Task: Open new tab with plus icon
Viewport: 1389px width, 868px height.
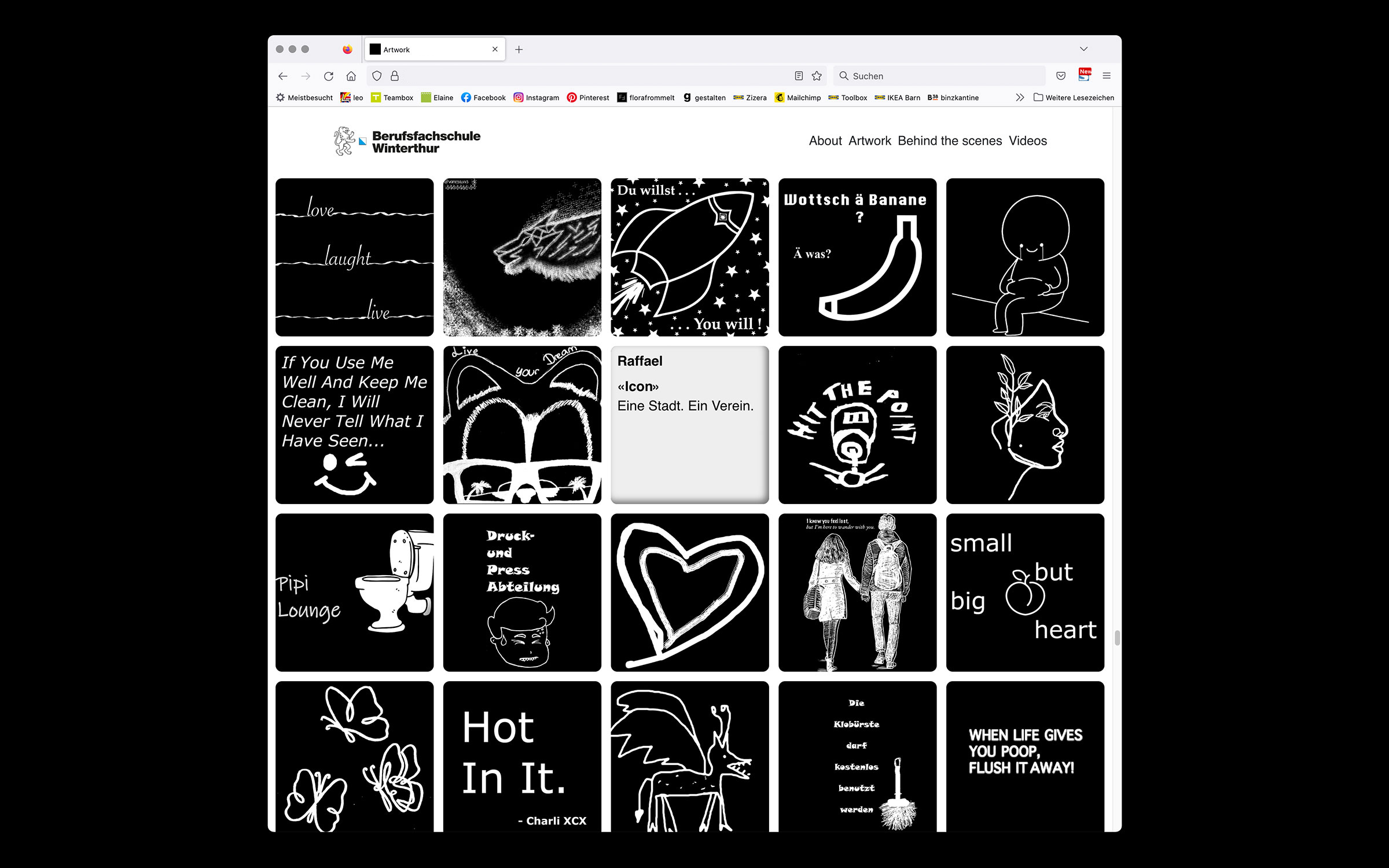Action: pos(519,50)
